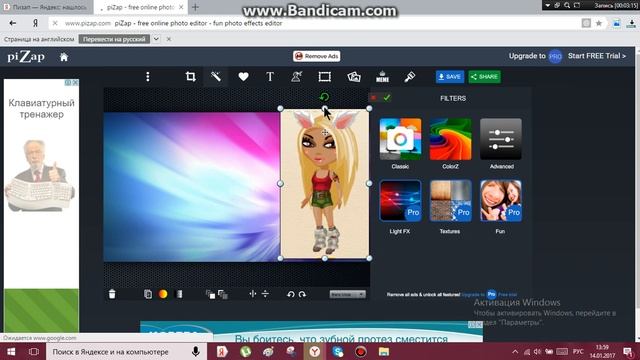Viewport: 640px width, 360px height.
Task: Undo the last action
Action: pyautogui.click(x=291, y=294)
